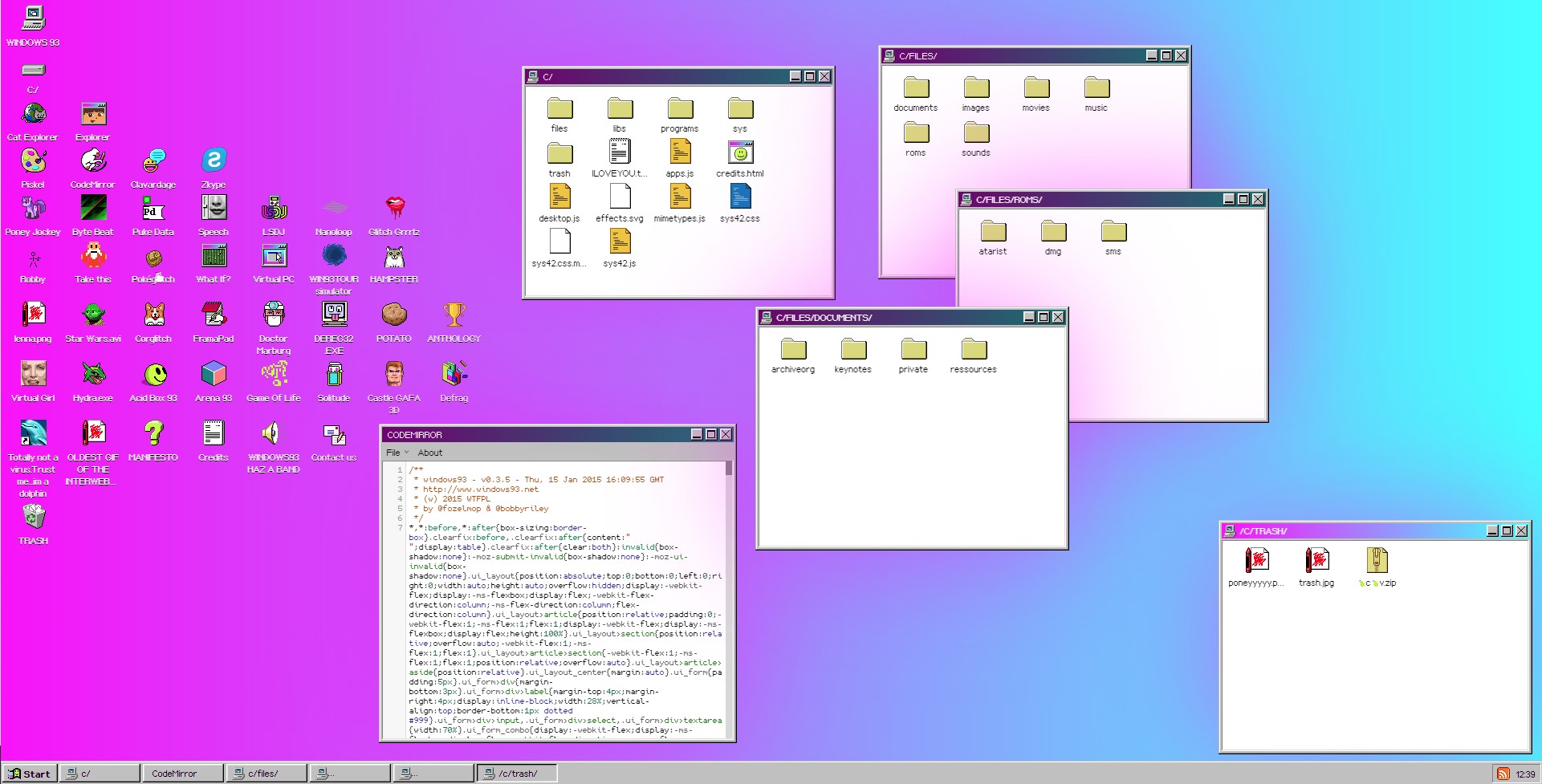Open the About menu in CodeMirror
Image resolution: width=1542 pixels, height=784 pixels.
point(430,453)
